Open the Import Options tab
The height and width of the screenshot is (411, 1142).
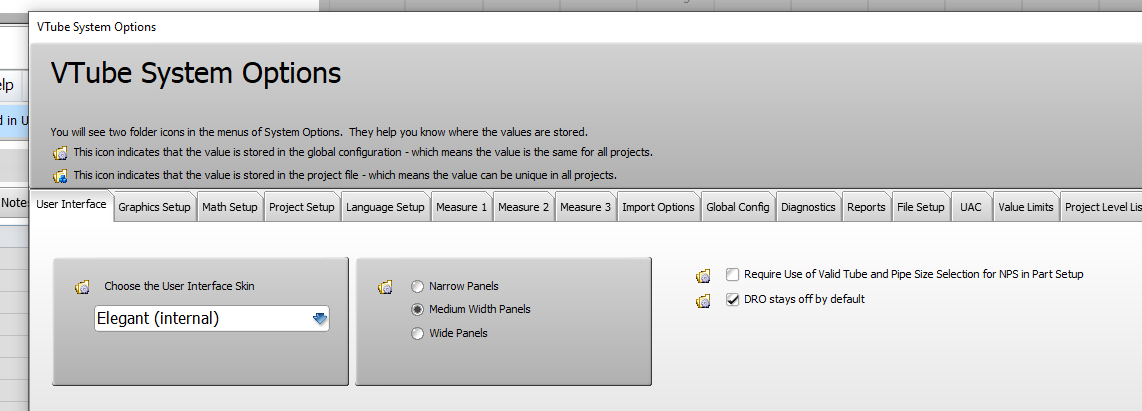tap(658, 207)
